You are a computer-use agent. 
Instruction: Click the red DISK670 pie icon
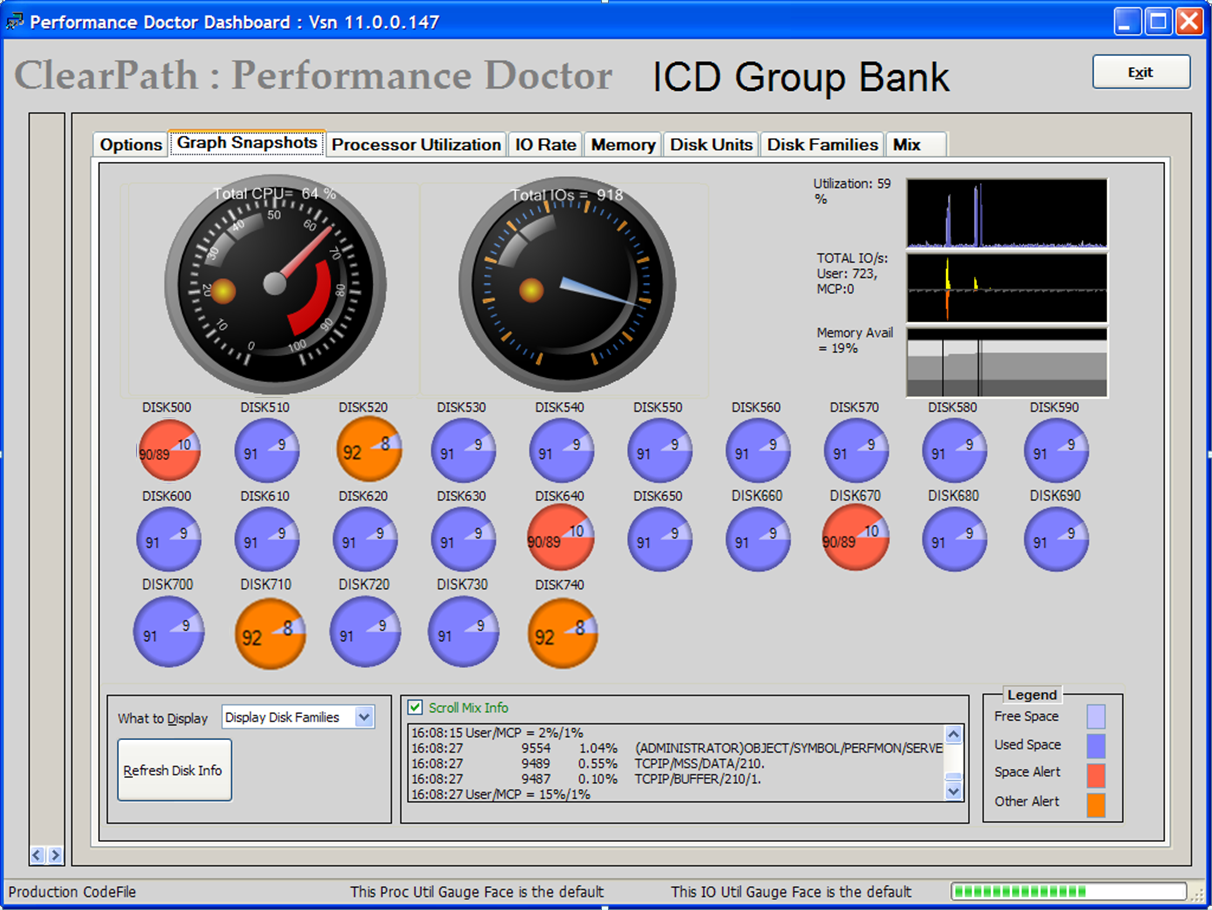pyautogui.click(x=857, y=537)
